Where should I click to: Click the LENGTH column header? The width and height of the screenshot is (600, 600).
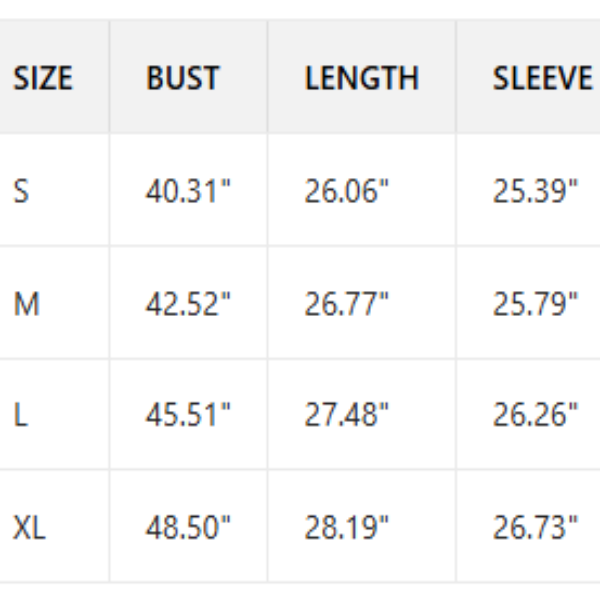tap(361, 79)
